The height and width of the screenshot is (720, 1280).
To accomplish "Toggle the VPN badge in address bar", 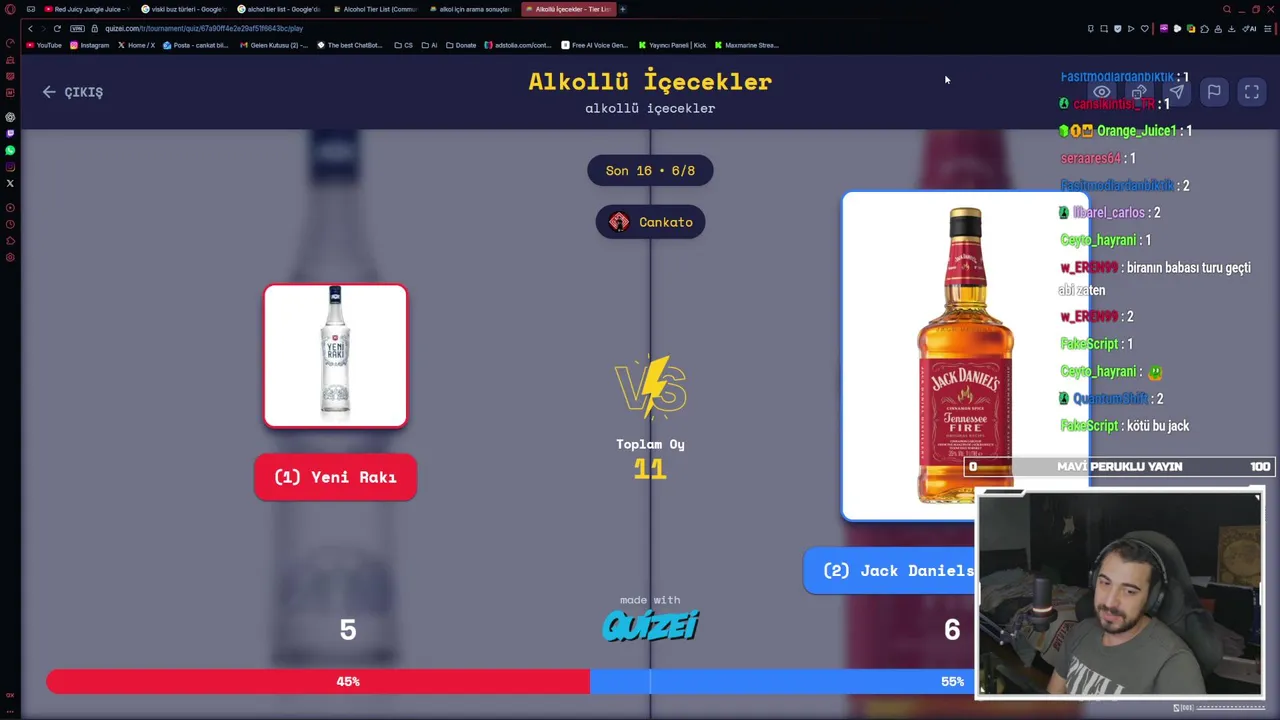I will 77,28.
